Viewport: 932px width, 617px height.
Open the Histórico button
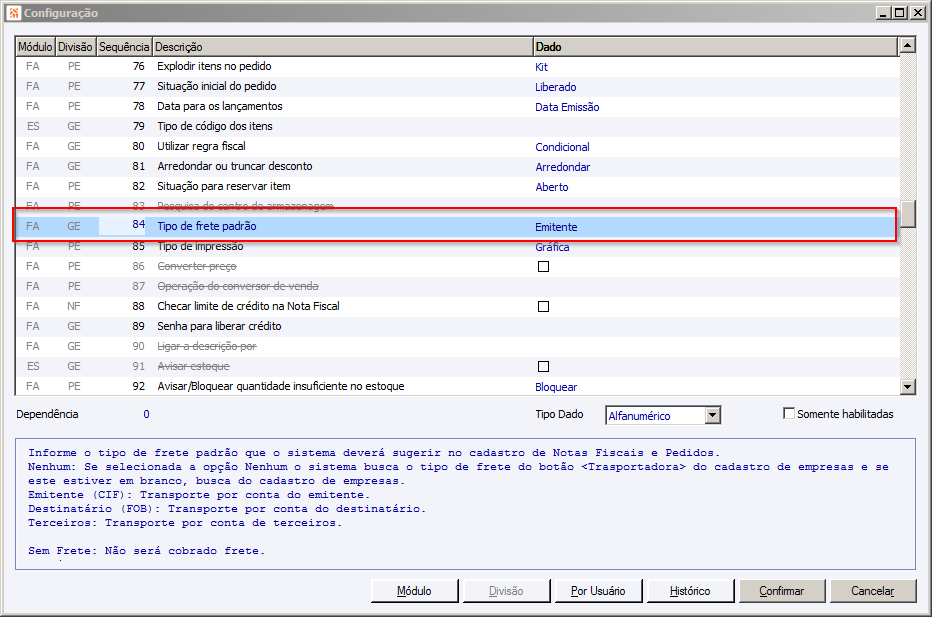689,591
